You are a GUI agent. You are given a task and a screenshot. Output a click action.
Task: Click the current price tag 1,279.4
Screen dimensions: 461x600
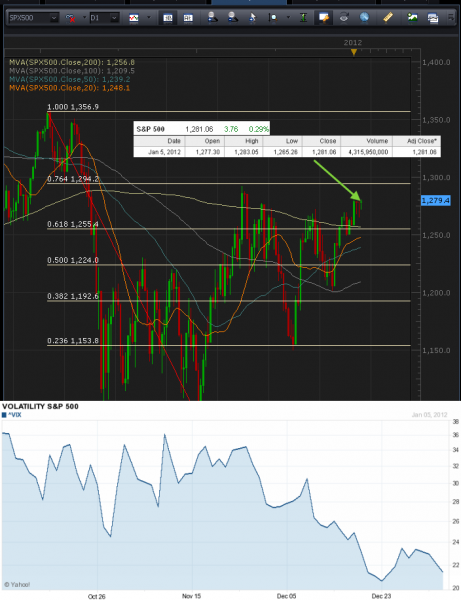[436, 201]
